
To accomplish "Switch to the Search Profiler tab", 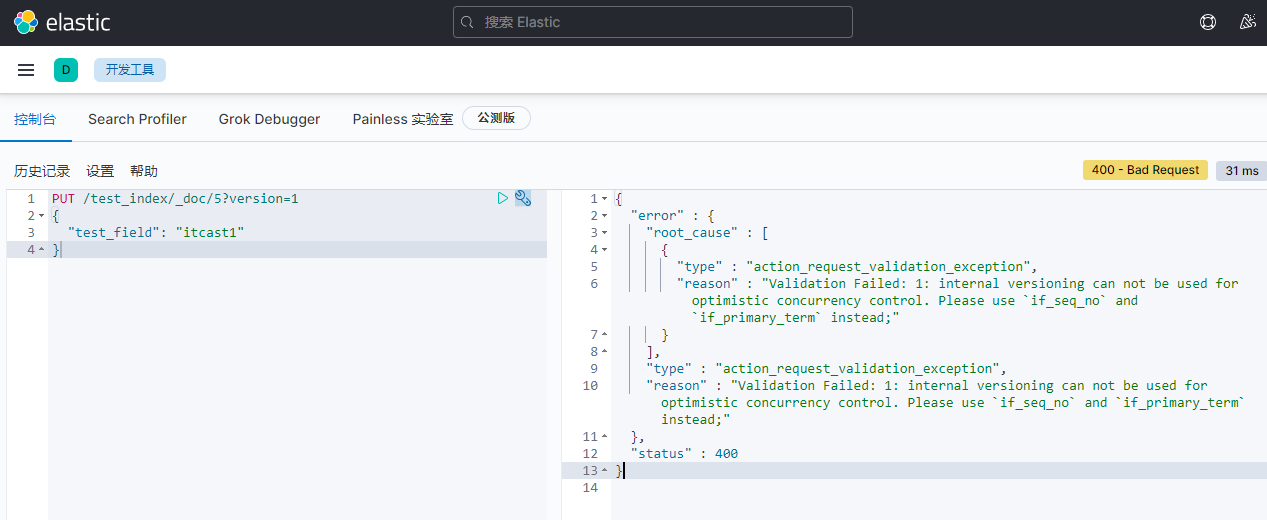I will click(137, 119).
